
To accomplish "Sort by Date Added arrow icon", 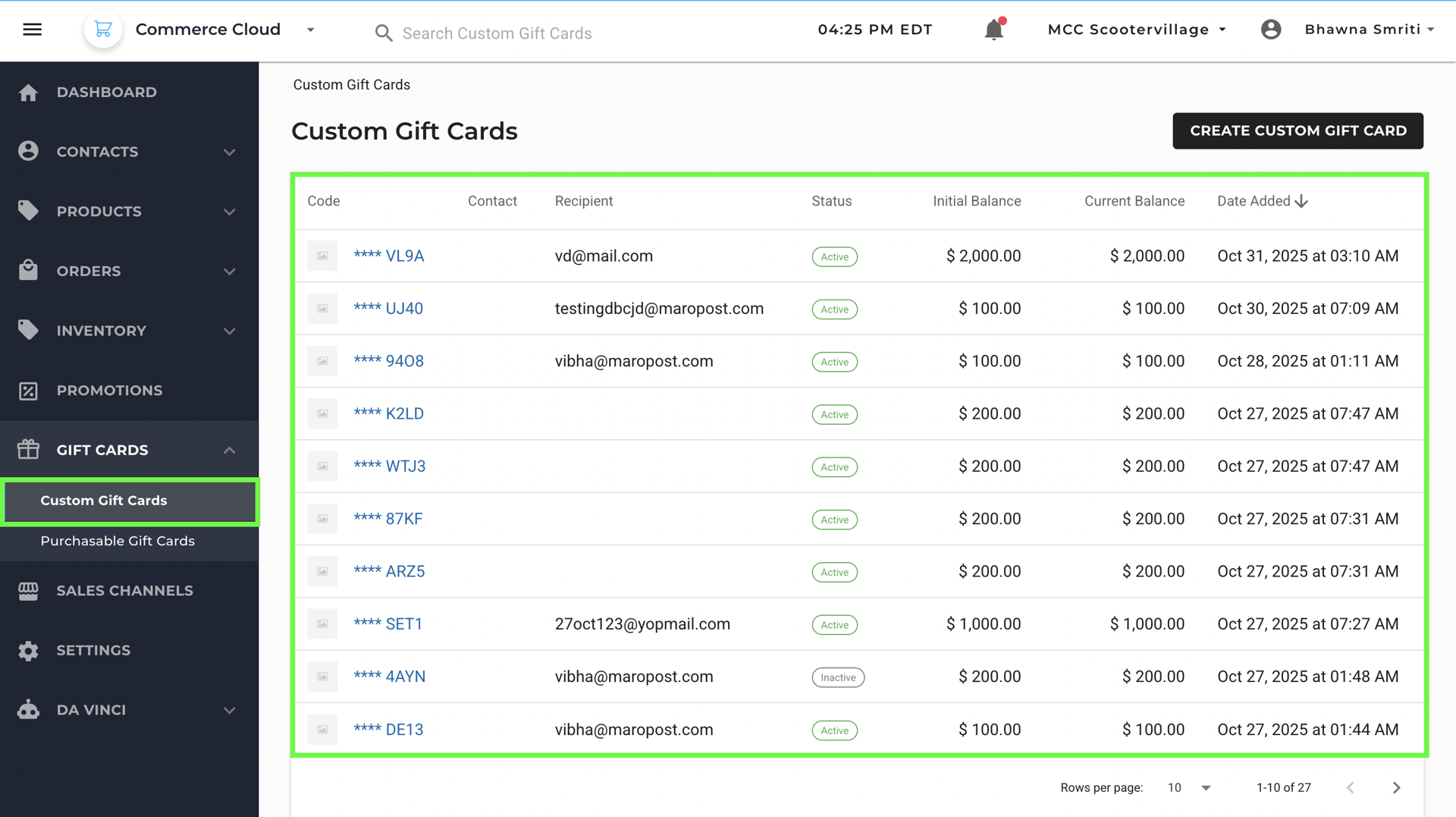I will click(1301, 201).
